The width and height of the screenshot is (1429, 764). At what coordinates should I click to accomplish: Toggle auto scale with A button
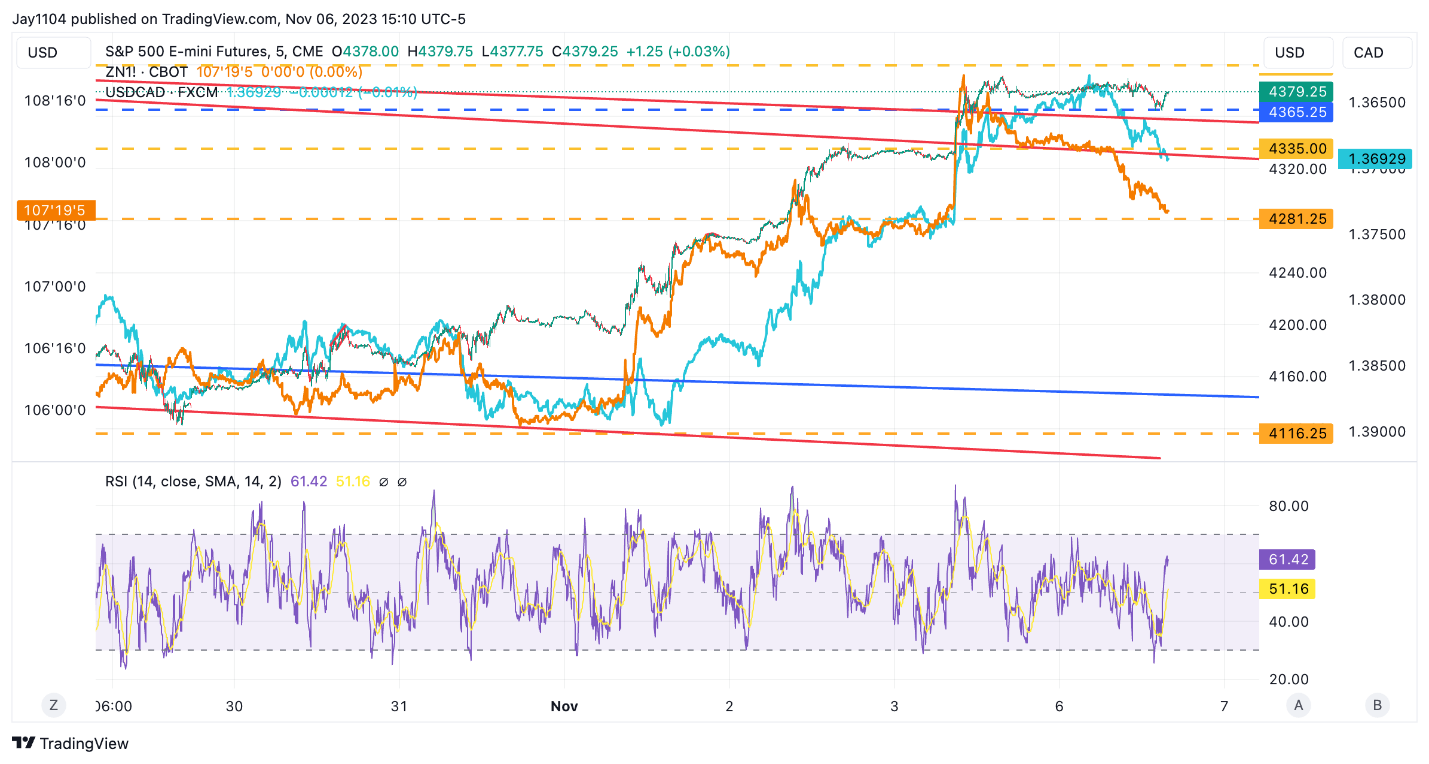click(x=1299, y=705)
